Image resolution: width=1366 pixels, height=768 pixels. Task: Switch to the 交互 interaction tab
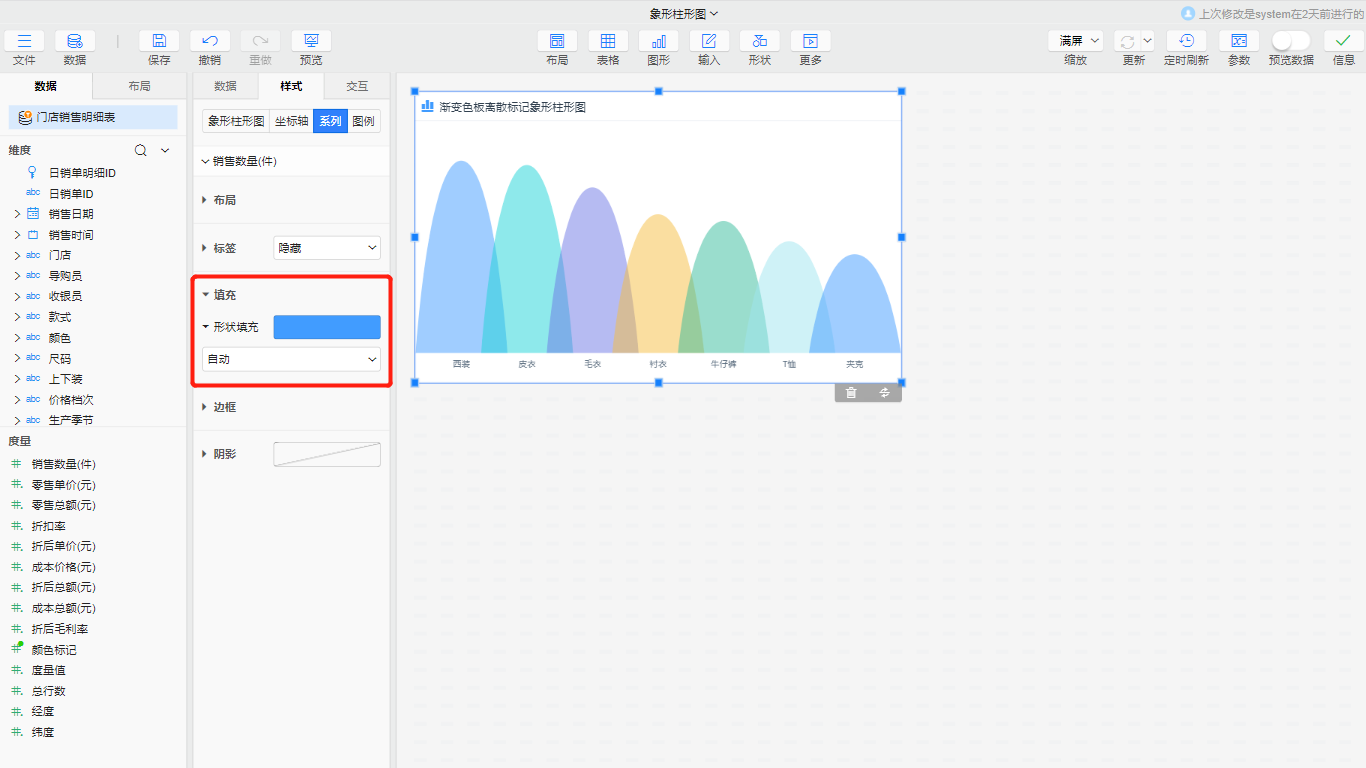(x=357, y=86)
